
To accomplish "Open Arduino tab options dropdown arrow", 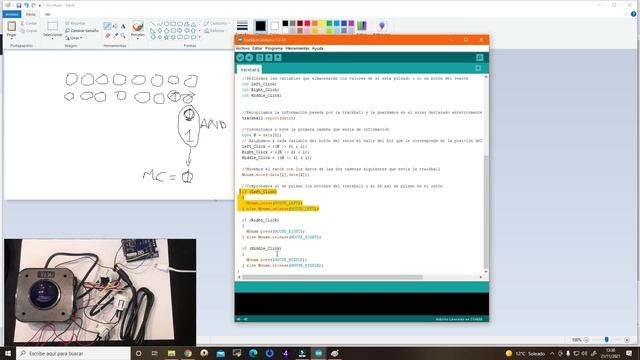I will [478, 68].
